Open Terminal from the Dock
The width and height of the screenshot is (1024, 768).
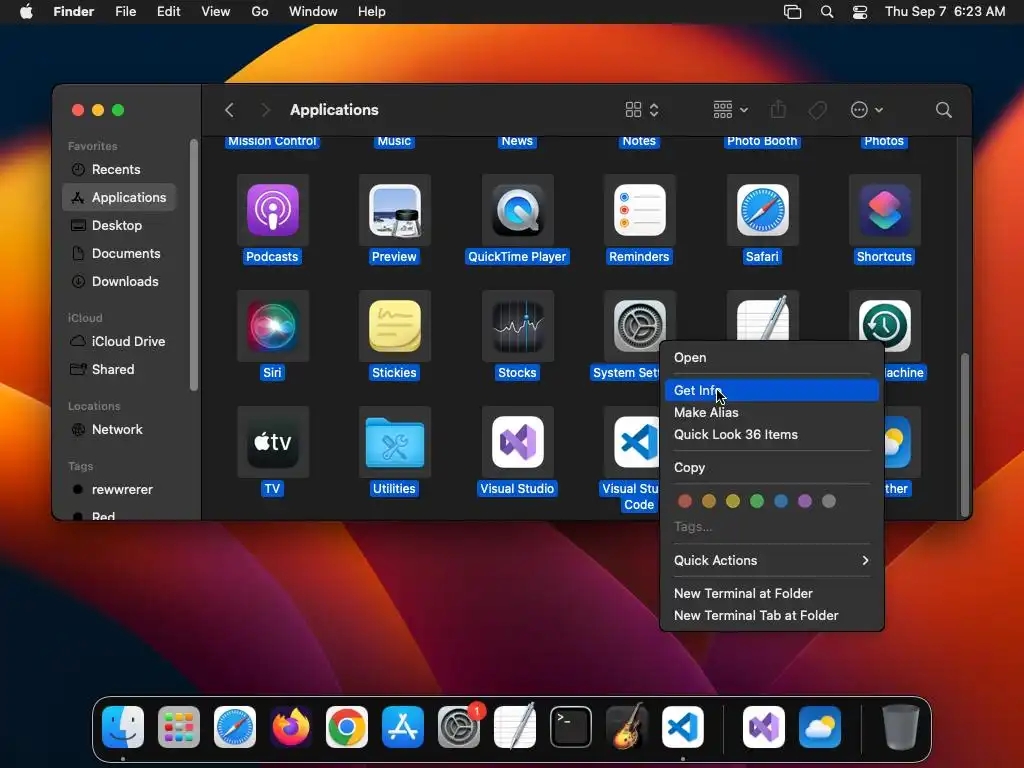point(571,727)
